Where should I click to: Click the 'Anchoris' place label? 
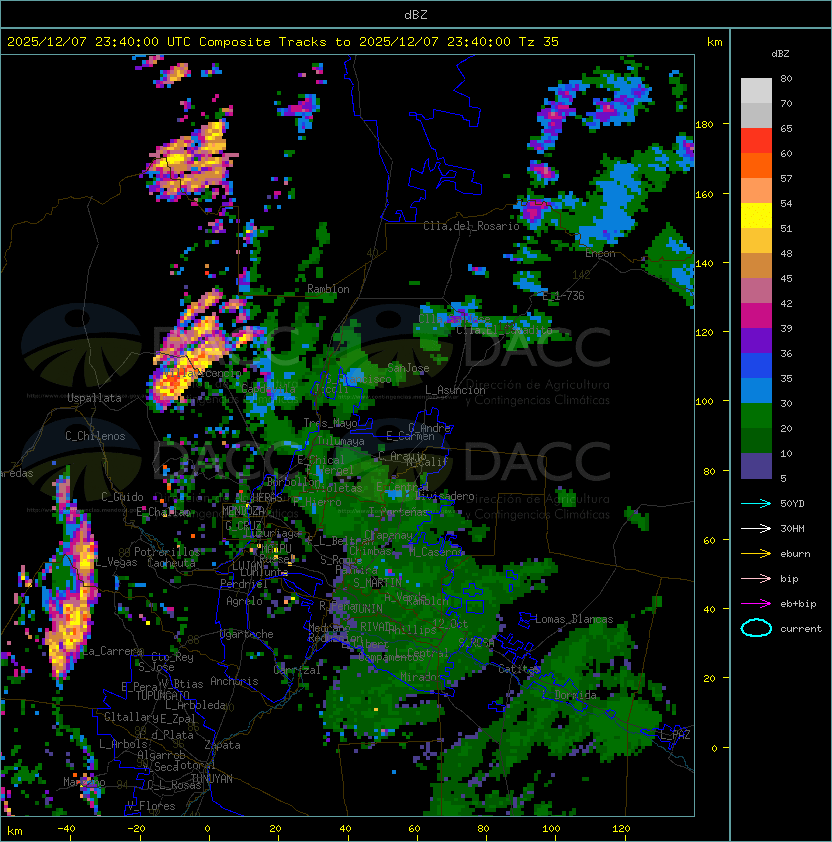click(234, 681)
